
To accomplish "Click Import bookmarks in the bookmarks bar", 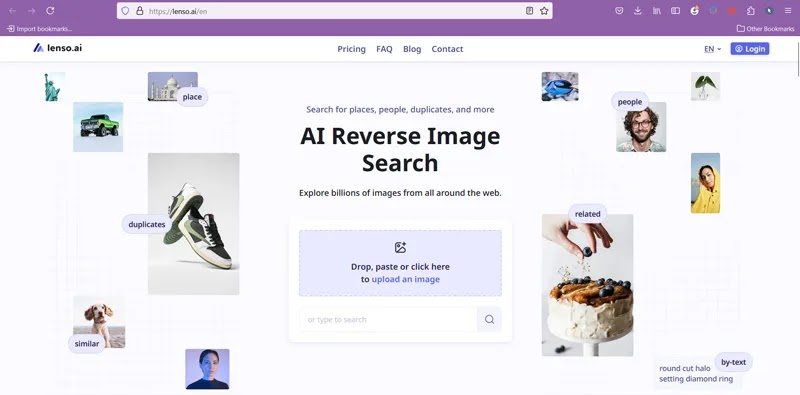I will pyautogui.click(x=39, y=29).
